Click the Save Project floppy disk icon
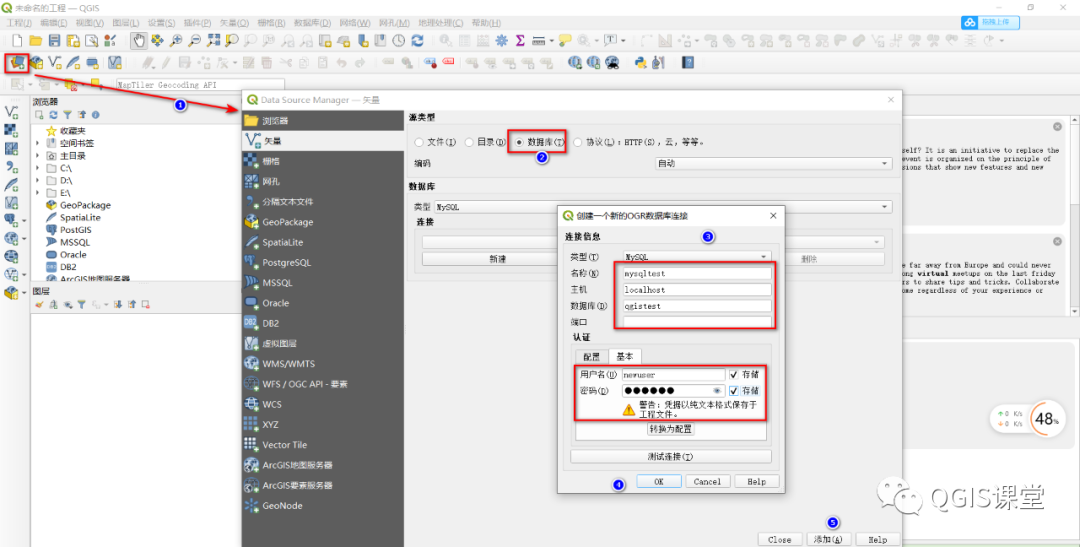 (x=54, y=41)
